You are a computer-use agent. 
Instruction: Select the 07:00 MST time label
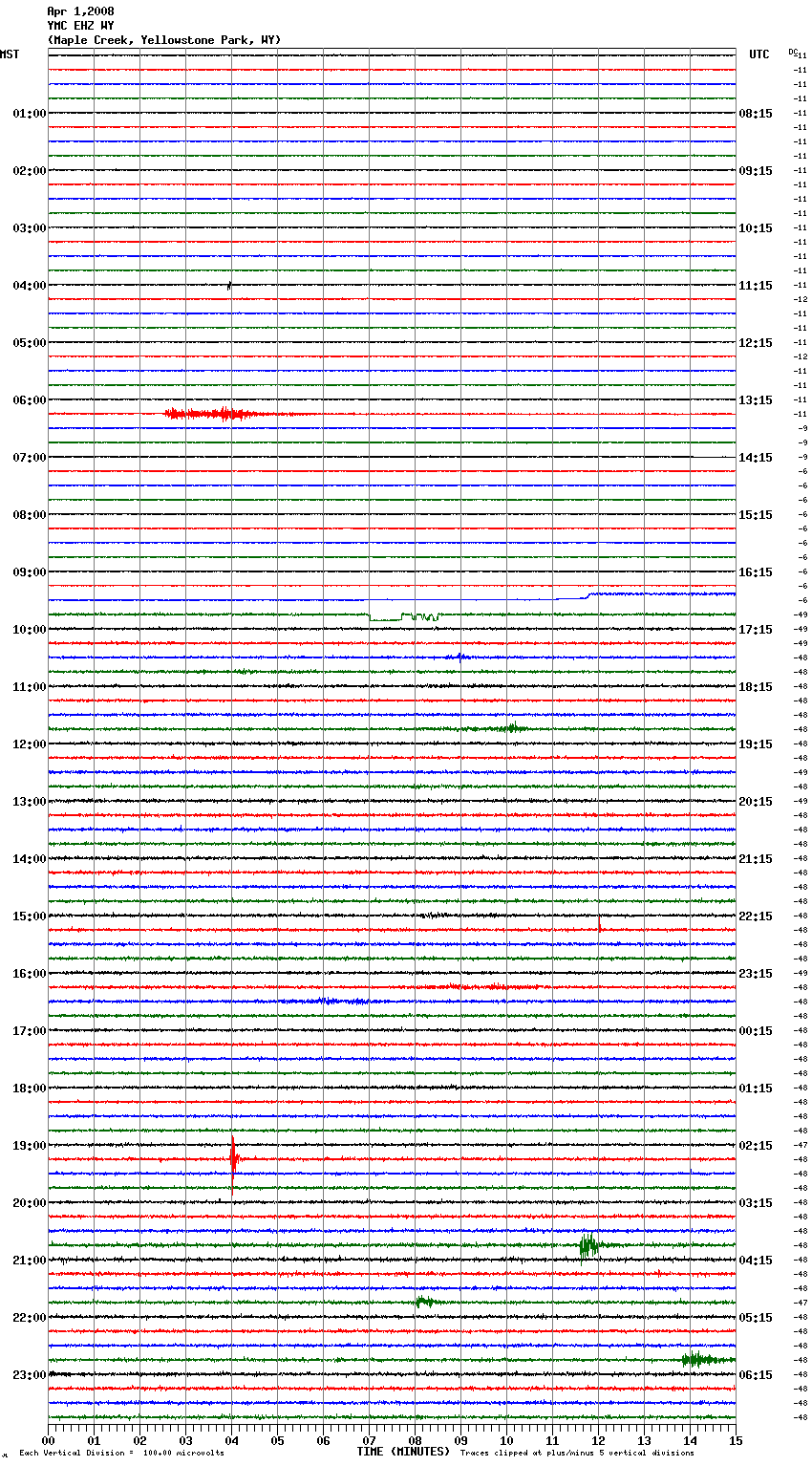coord(30,458)
